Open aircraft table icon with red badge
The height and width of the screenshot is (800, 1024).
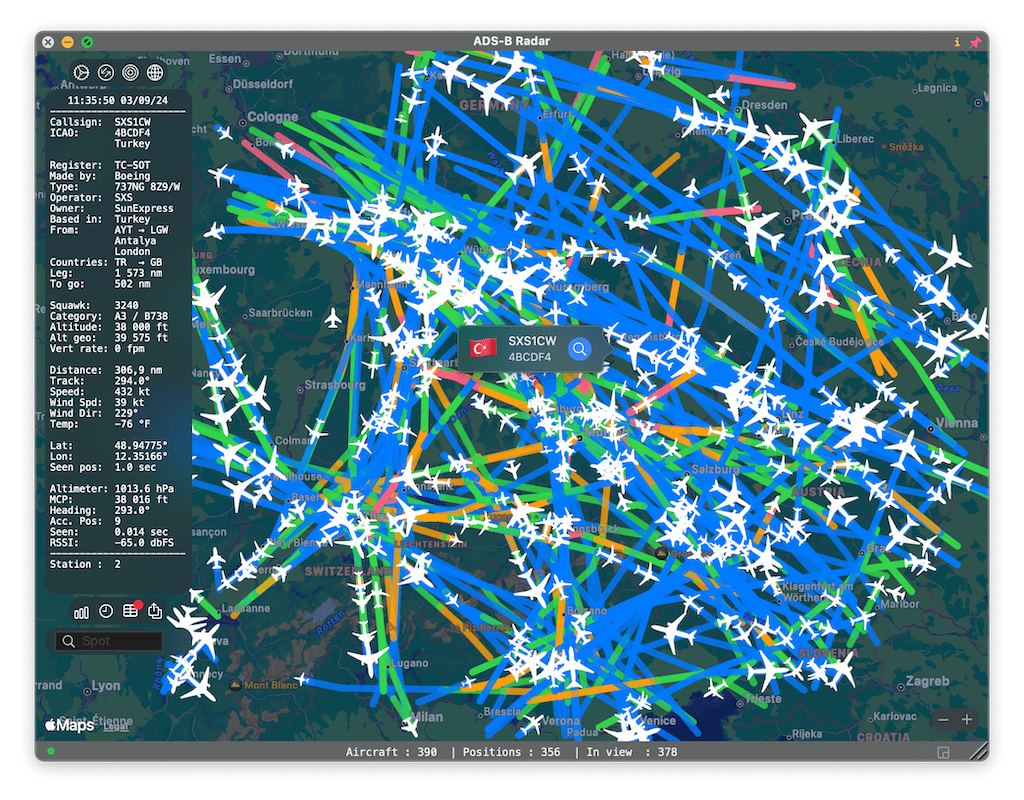click(x=131, y=610)
